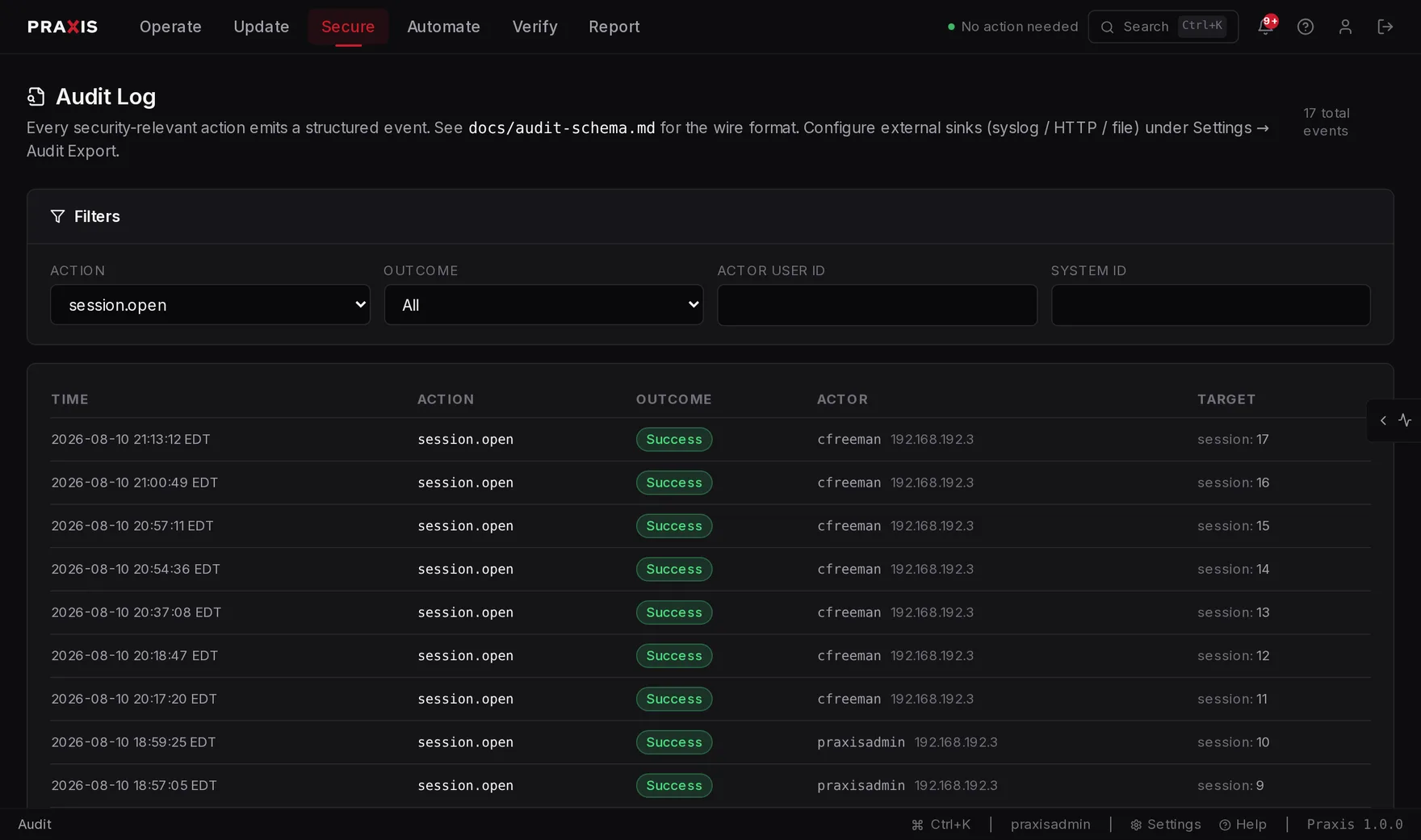Click session.open in session 11 row
This screenshot has height=840, width=1421.
[x=465, y=699]
